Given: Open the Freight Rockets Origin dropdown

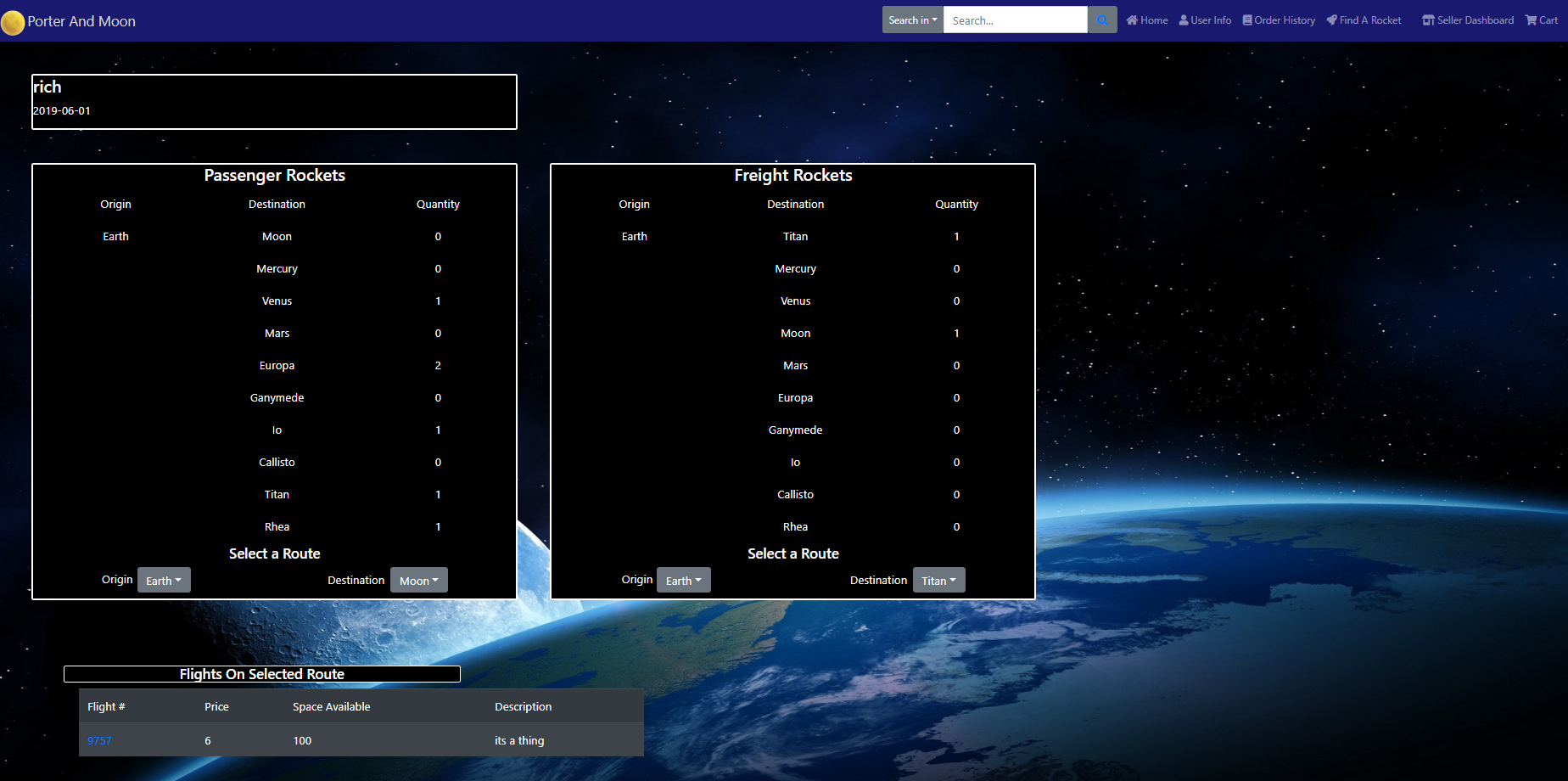Looking at the screenshot, I should [x=684, y=581].
